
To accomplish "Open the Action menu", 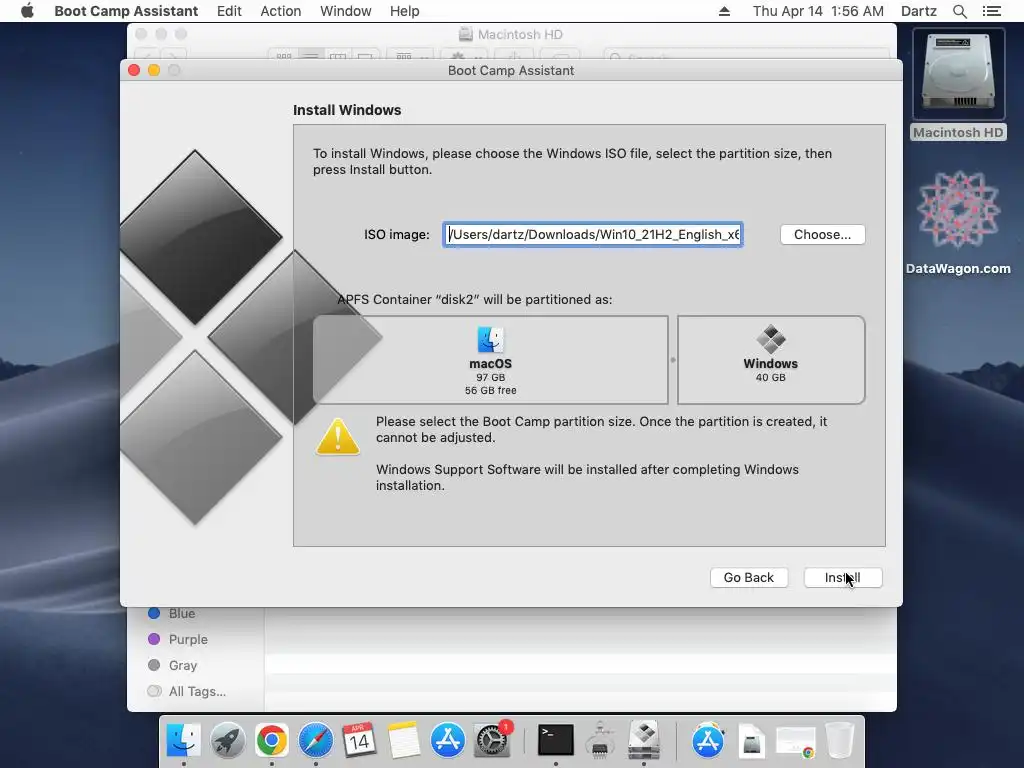I will coord(281,11).
